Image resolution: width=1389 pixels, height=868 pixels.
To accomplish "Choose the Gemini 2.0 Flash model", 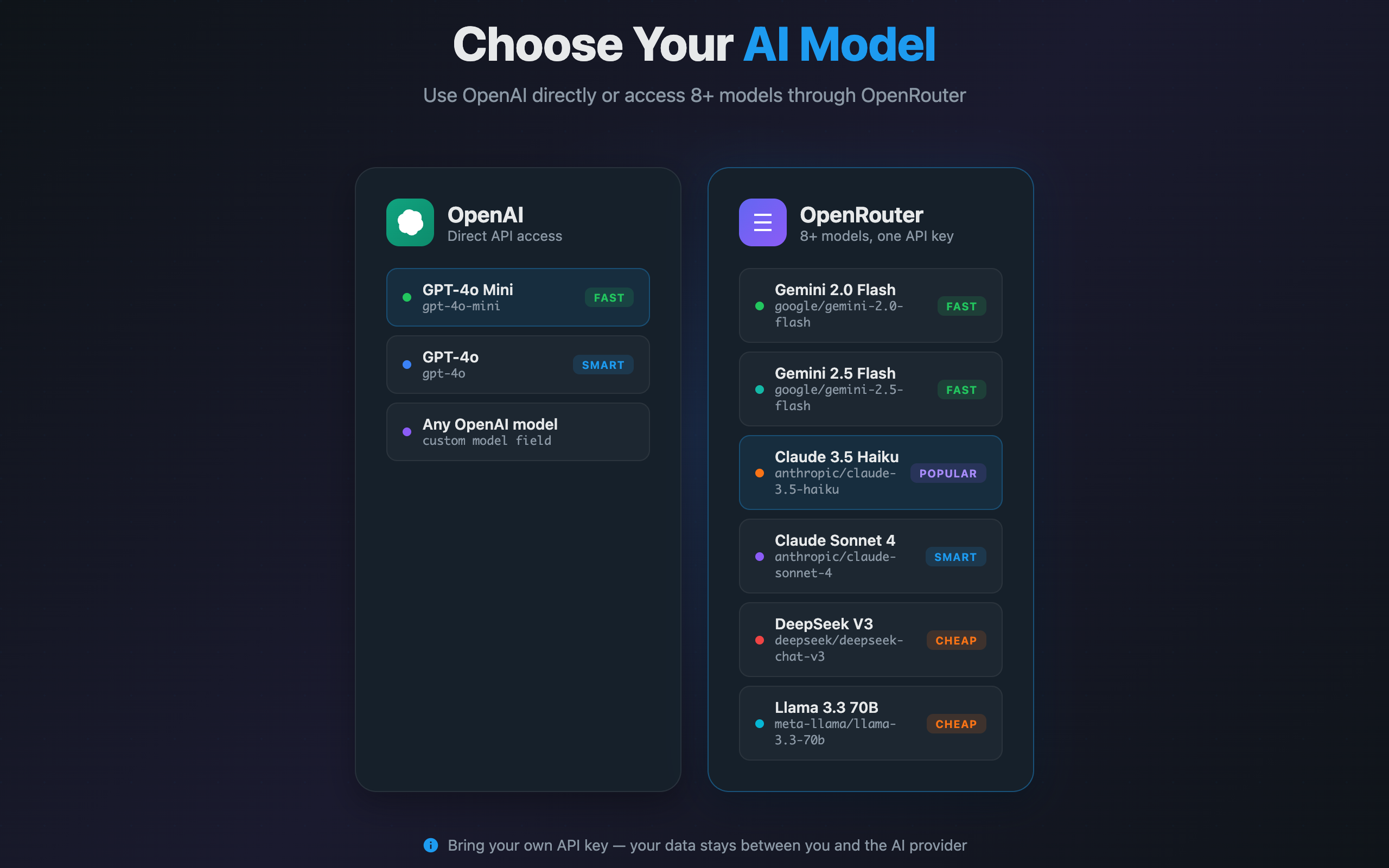I will pos(870,305).
